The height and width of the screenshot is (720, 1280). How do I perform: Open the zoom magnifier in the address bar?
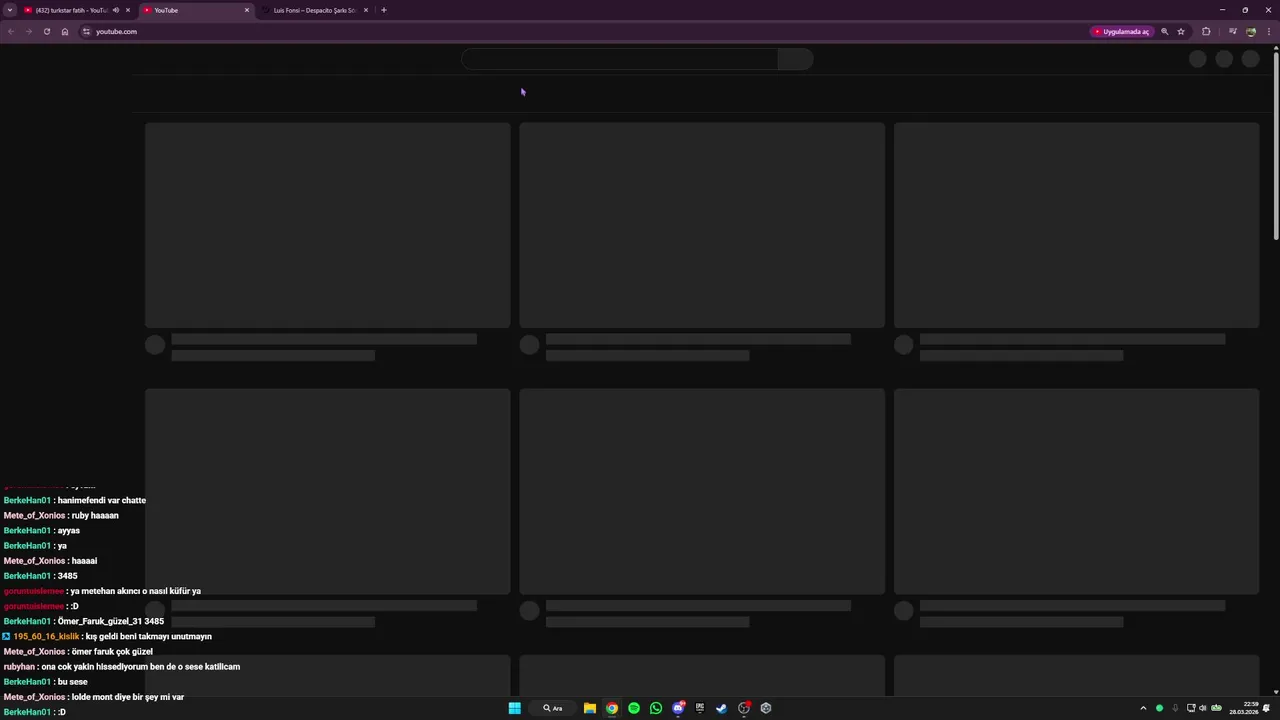pos(1164,31)
